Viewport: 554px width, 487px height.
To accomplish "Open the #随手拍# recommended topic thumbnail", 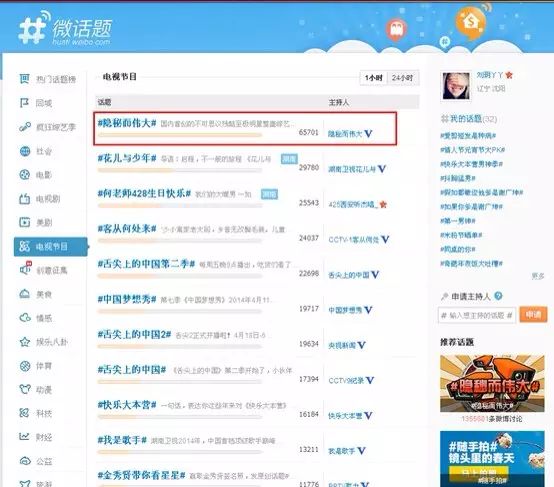I will [x=492, y=458].
